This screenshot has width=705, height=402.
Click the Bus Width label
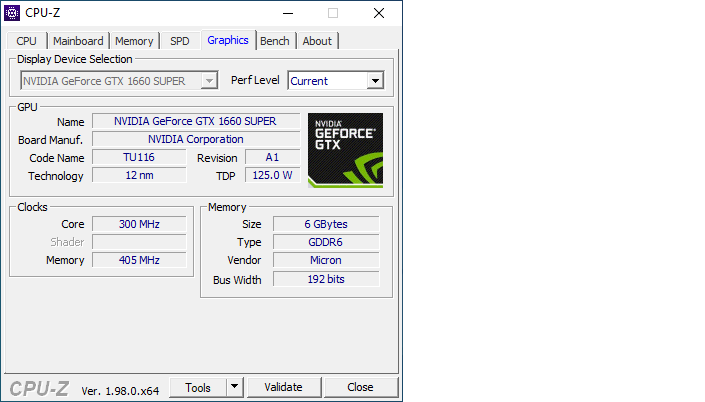[237, 280]
